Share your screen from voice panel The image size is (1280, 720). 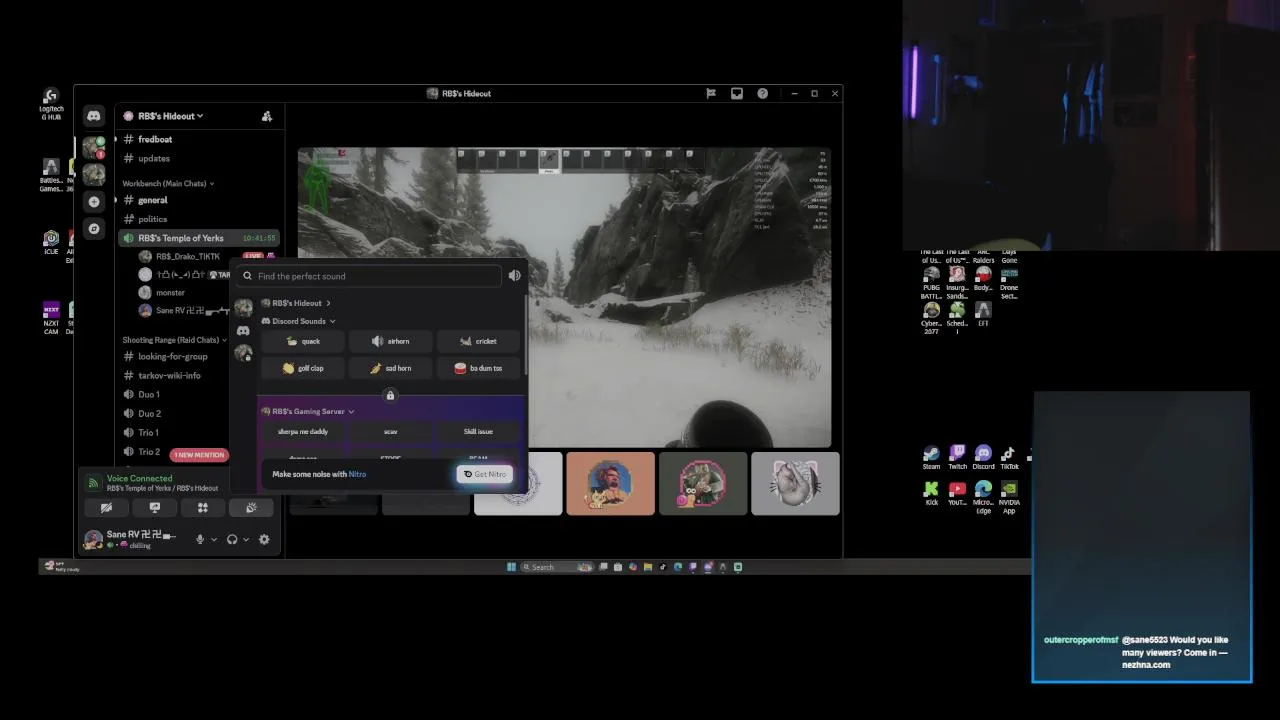pyautogui.click(x=154, y=508)
